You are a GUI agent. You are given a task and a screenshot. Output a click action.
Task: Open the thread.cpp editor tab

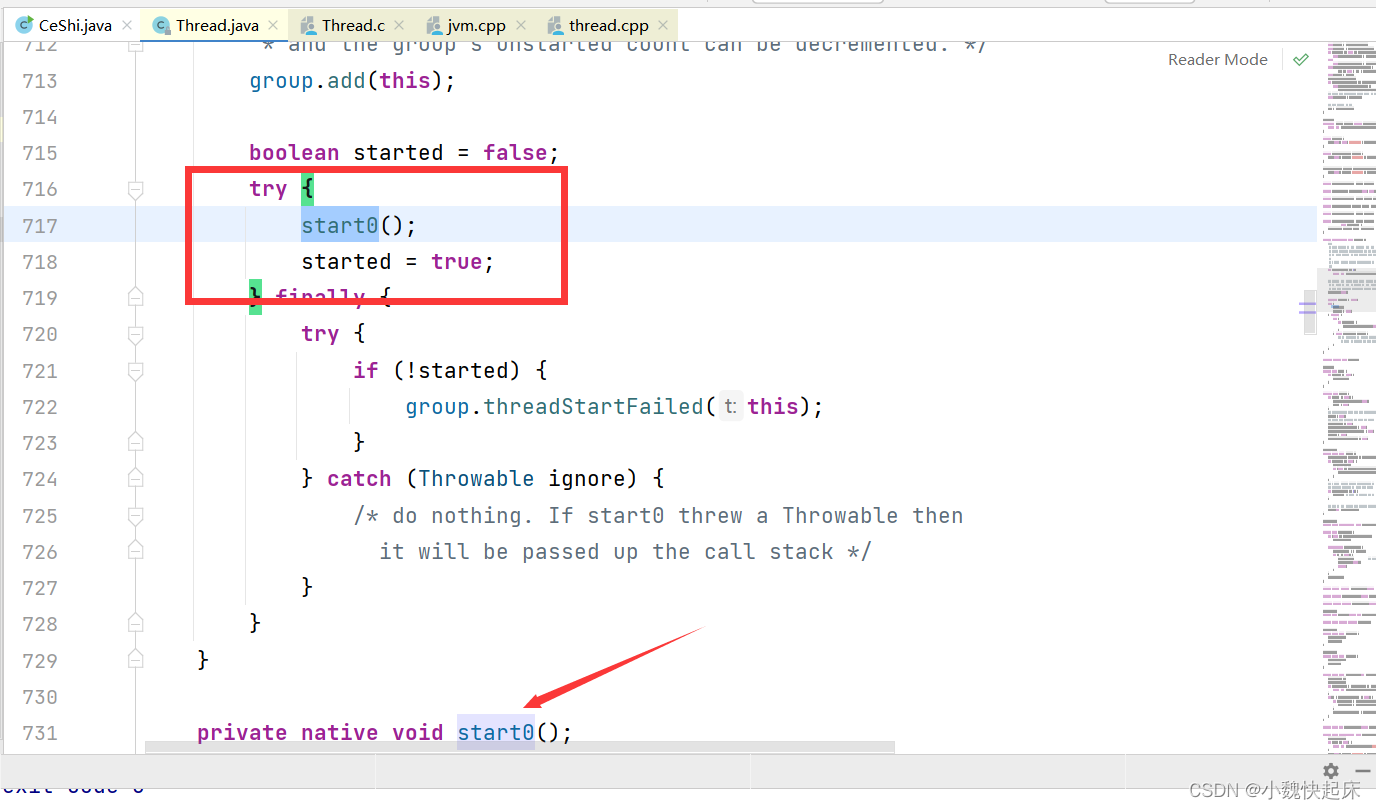pos(608,25)
